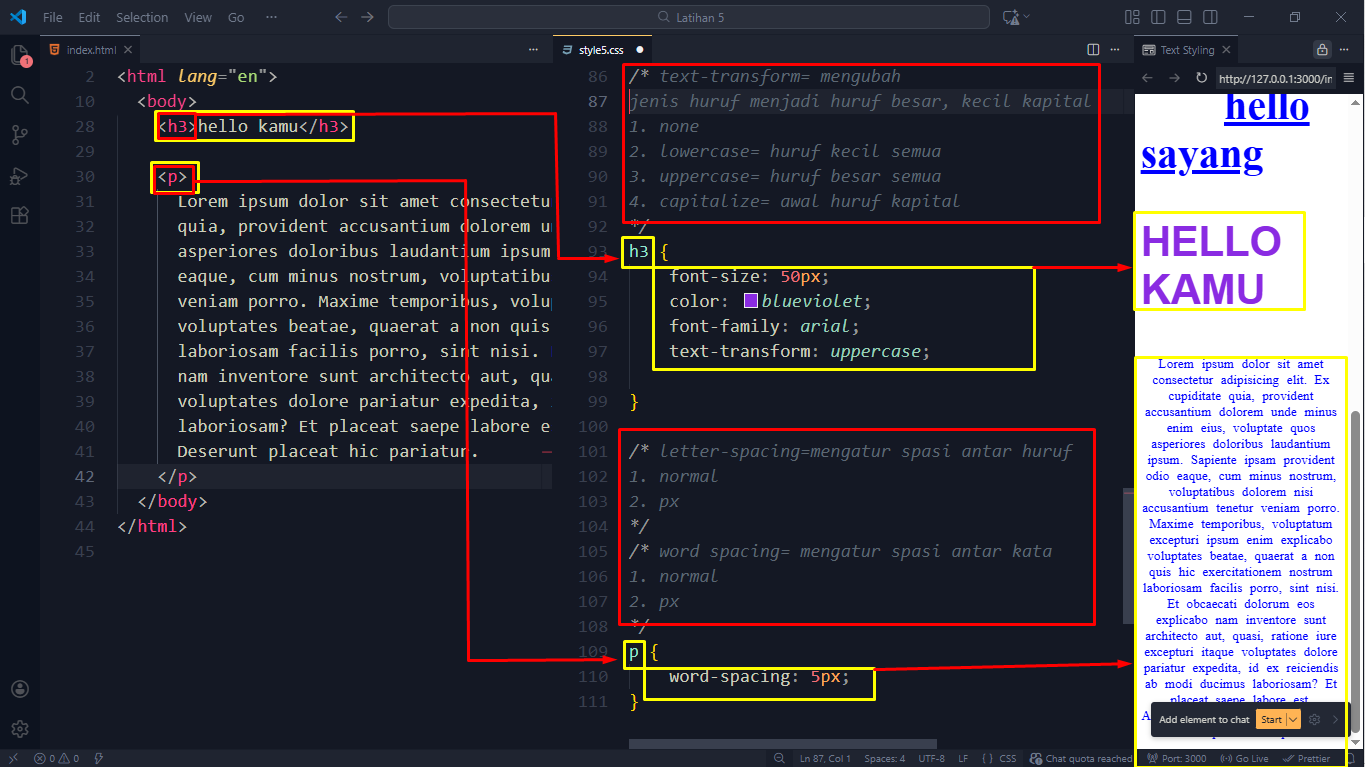Open the Source Control view
The width and height of the screenshot is (1365, 767).
[19, 135]
